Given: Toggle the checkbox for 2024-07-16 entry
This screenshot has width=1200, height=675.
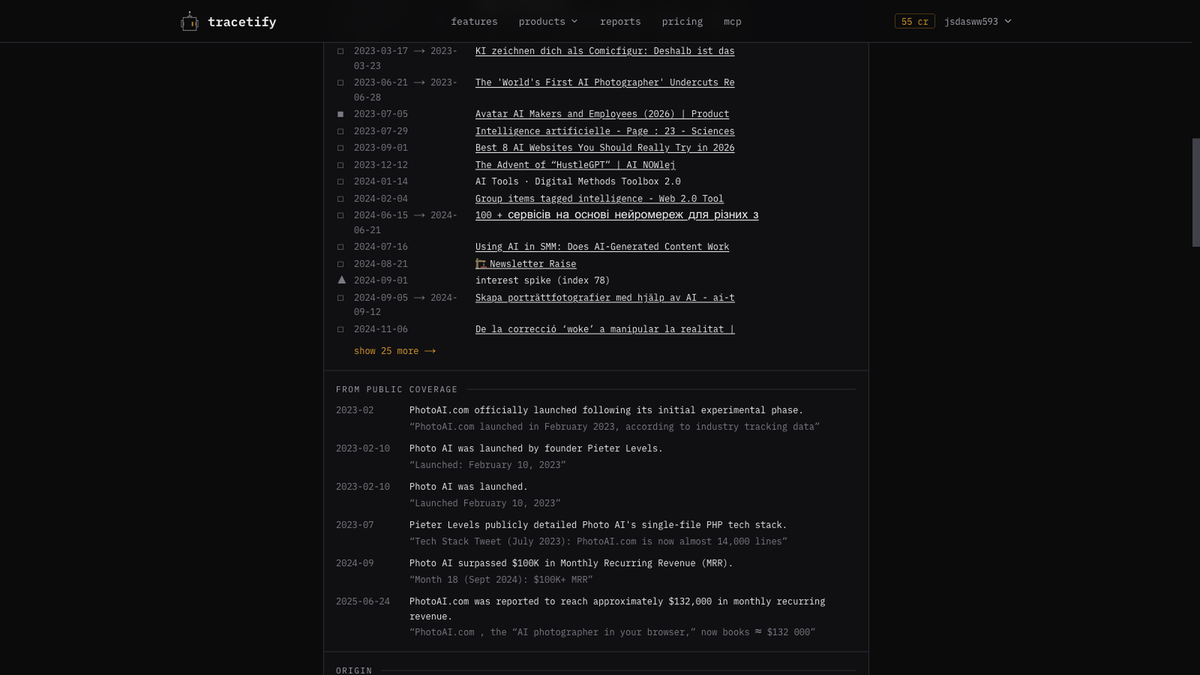Looking at the screenshot, I should pyautogui.click(x=341, y=247).
